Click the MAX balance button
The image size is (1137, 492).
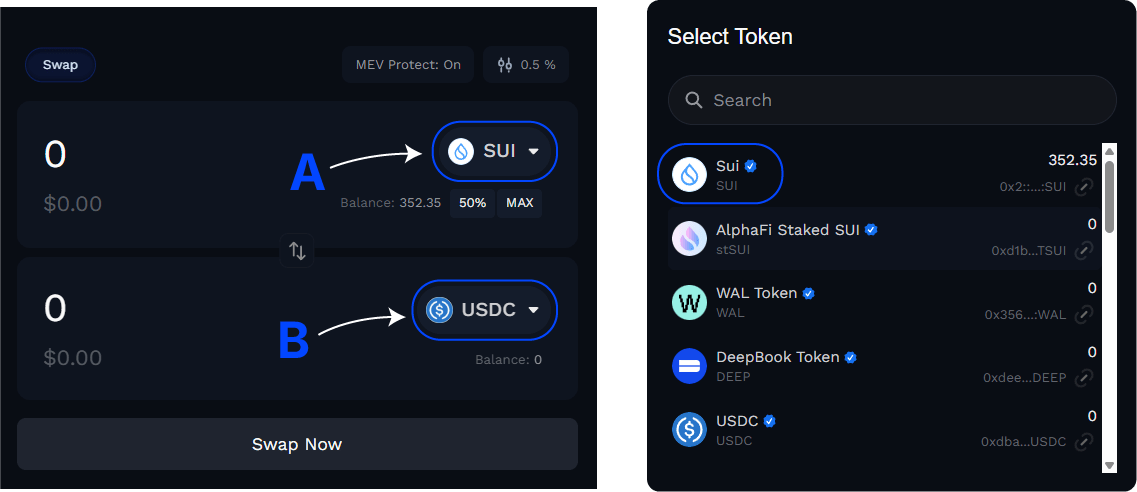(519, 203)
